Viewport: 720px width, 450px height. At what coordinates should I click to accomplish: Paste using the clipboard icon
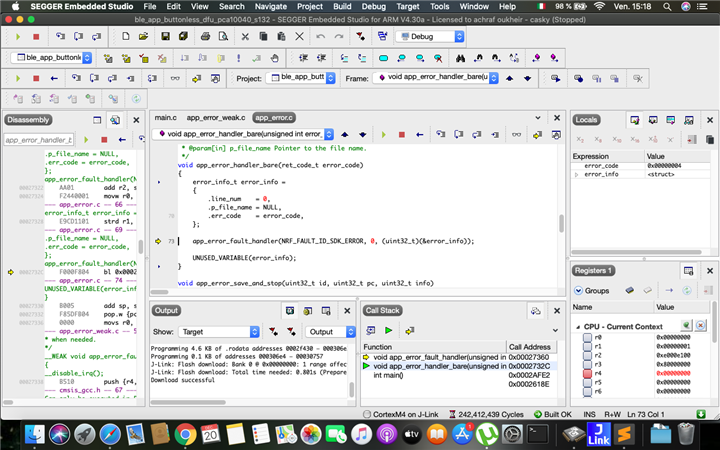(x=281, y=36)
